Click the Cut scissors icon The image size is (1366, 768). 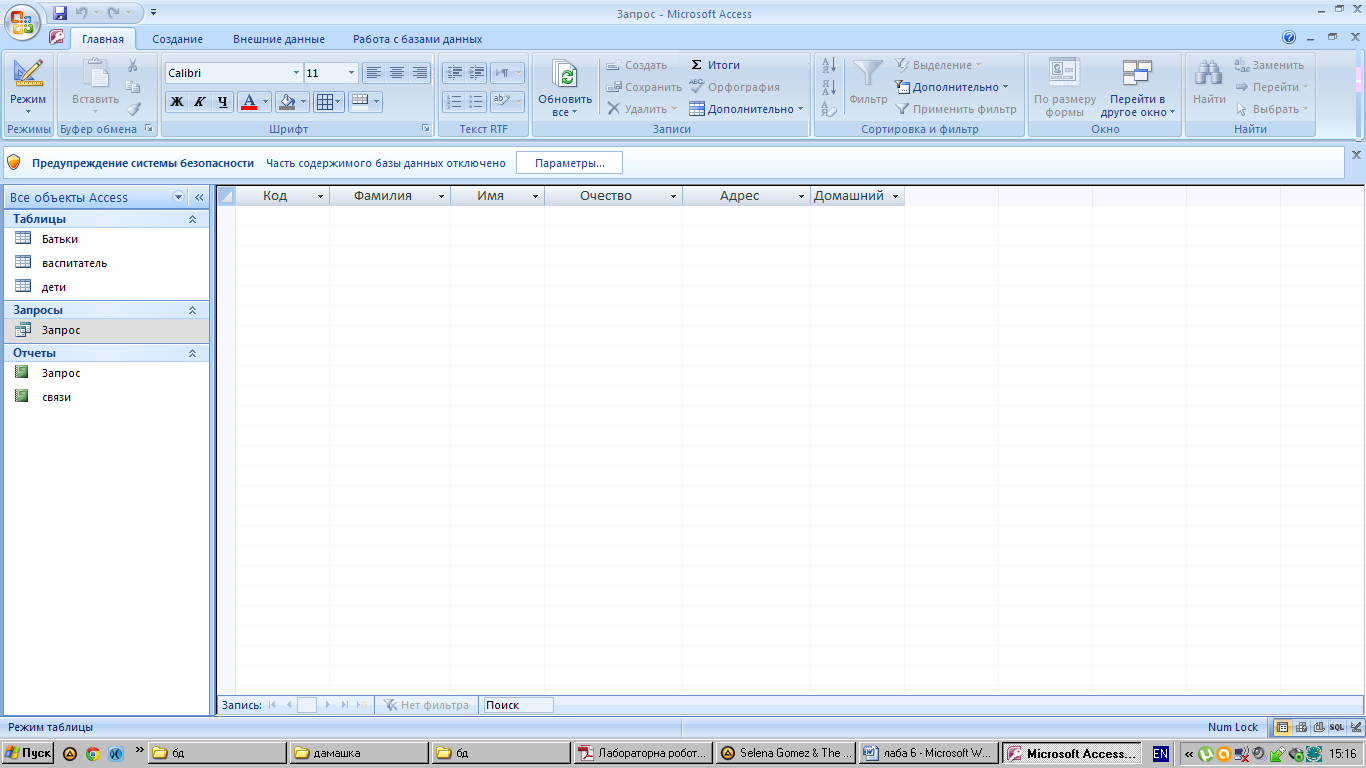click(133, 66)
